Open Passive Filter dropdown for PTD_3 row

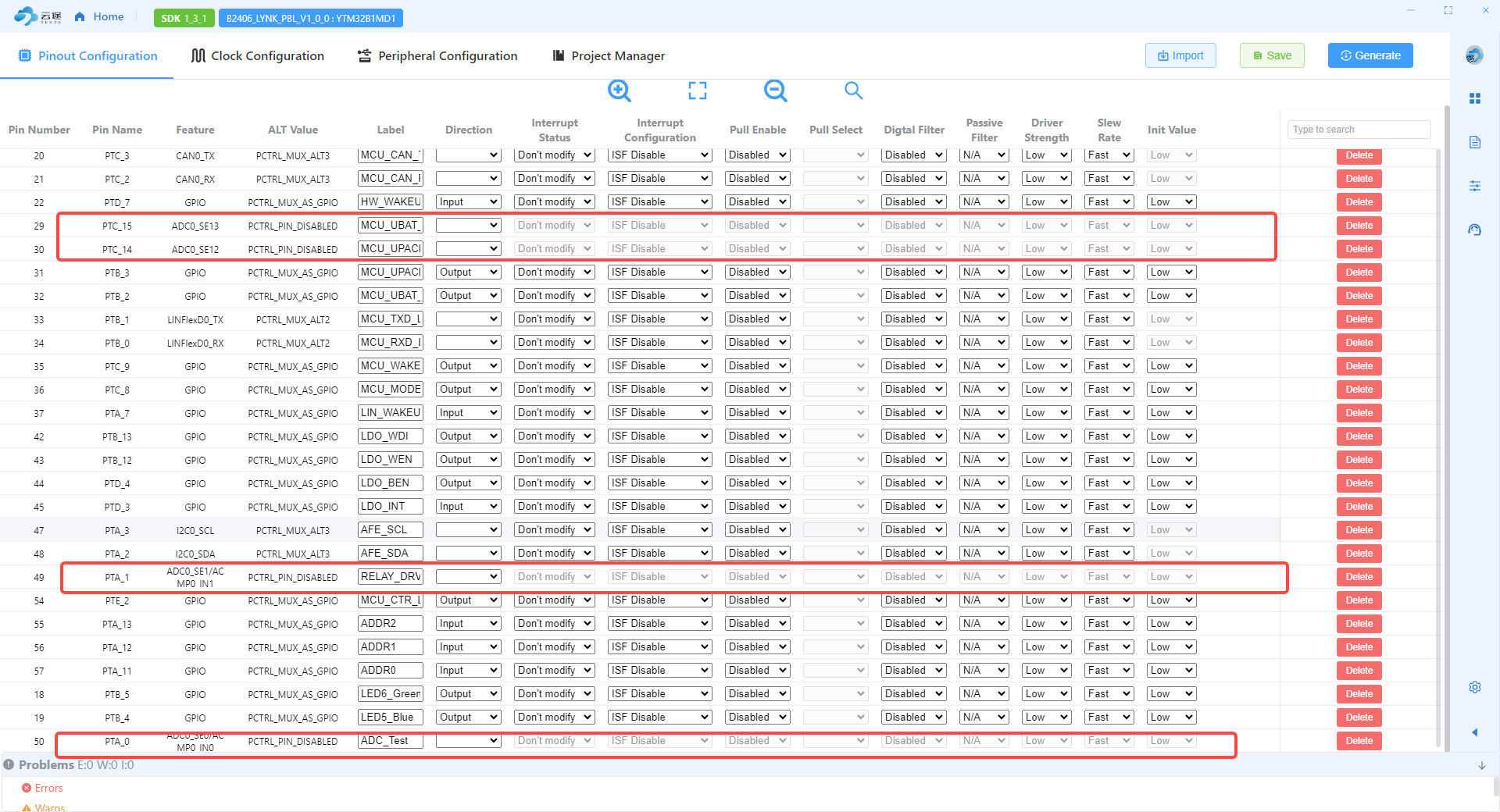coord(984,507)
